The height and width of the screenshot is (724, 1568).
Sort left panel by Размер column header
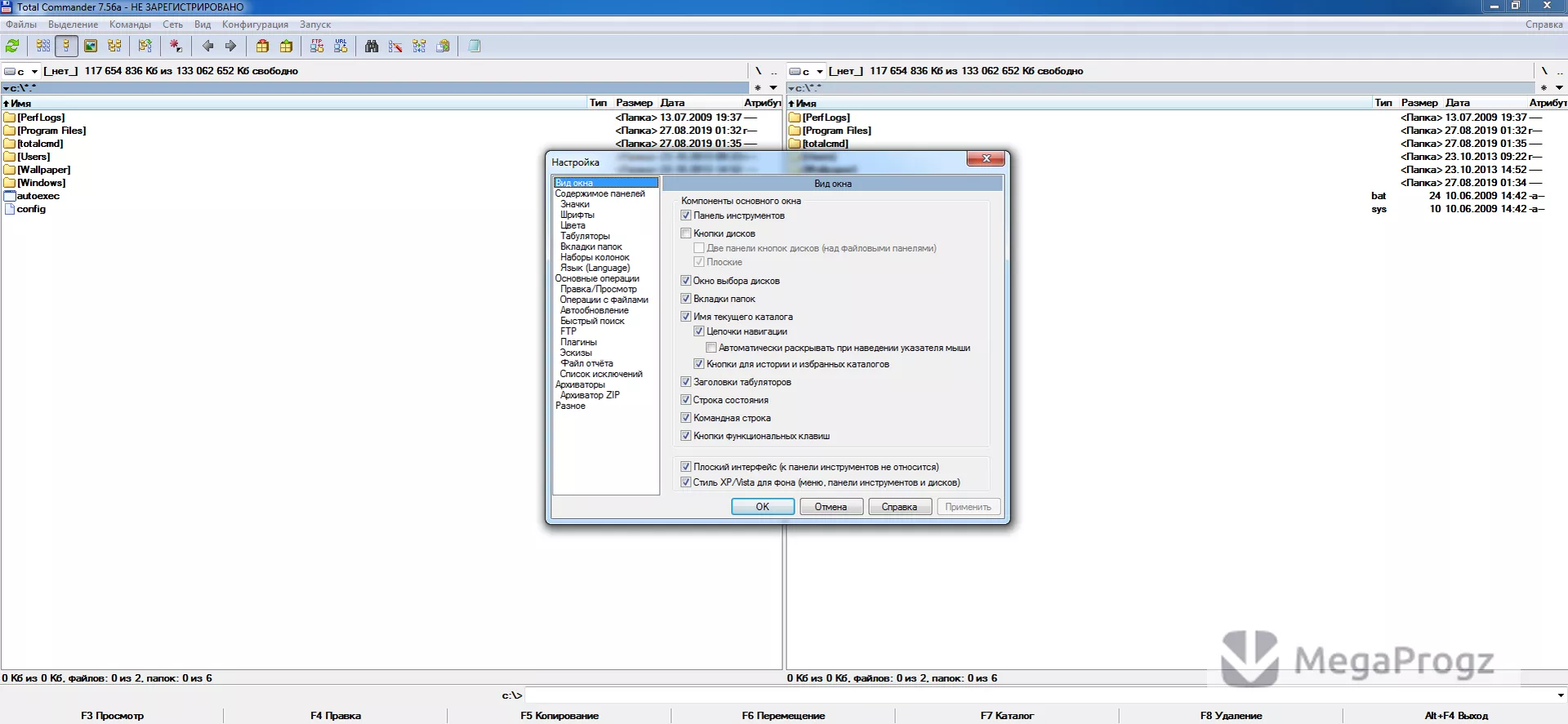coord(635,103)
